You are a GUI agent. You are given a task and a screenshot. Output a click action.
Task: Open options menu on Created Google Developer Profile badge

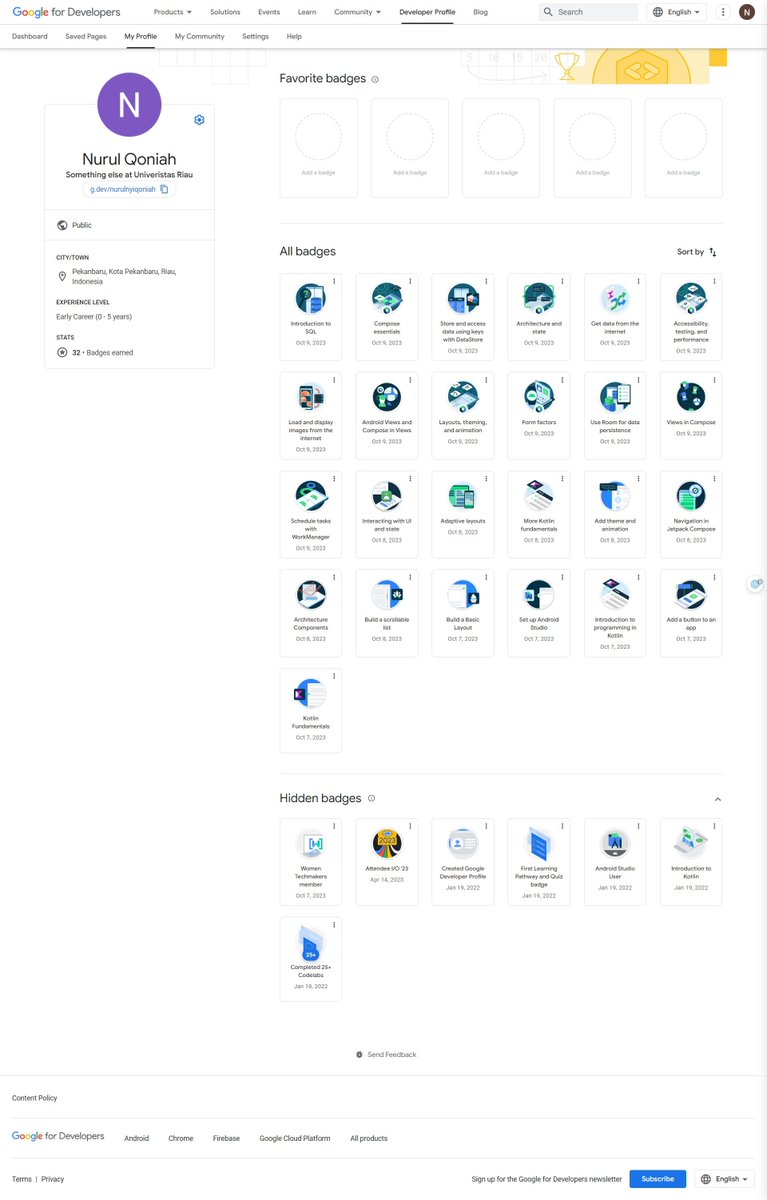click(486, 826)
